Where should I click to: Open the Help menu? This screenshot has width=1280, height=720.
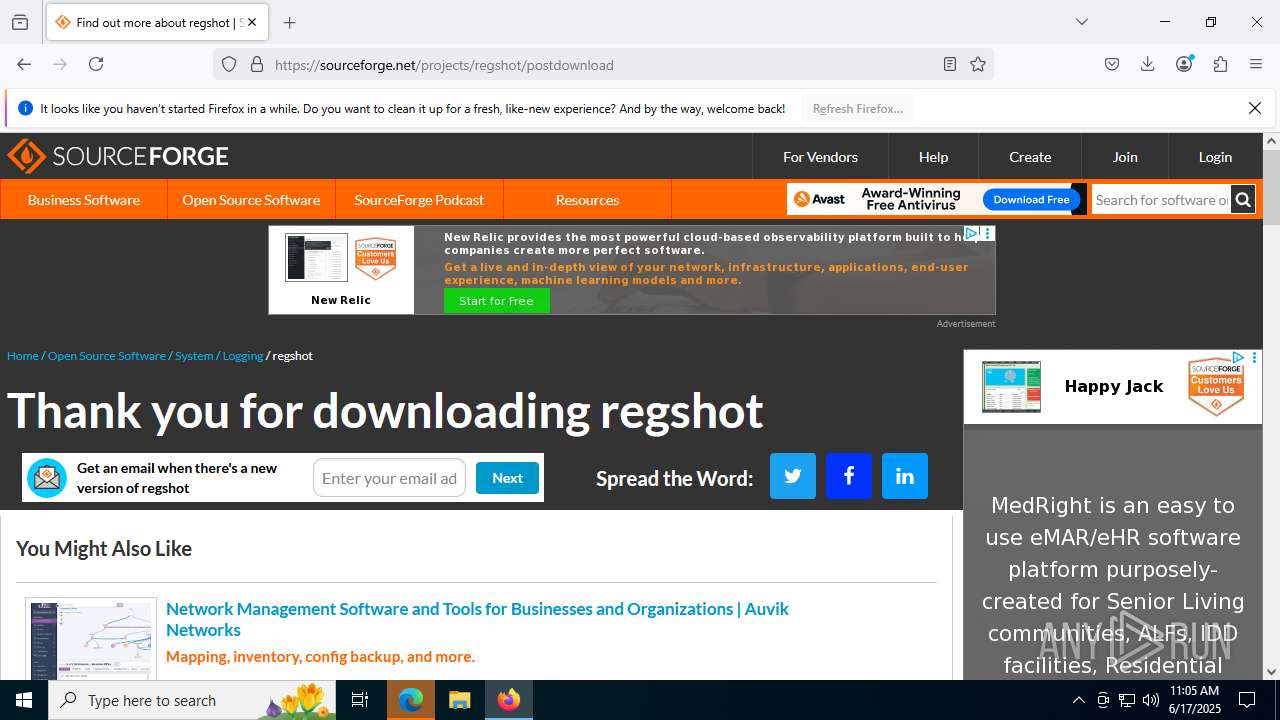click(933, 157)
